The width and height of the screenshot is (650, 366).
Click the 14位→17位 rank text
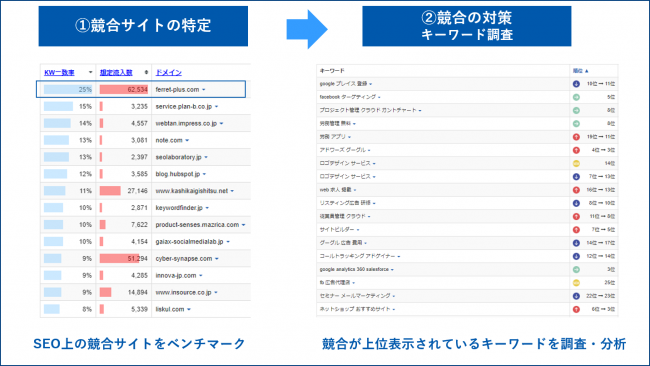pos(601,243)
